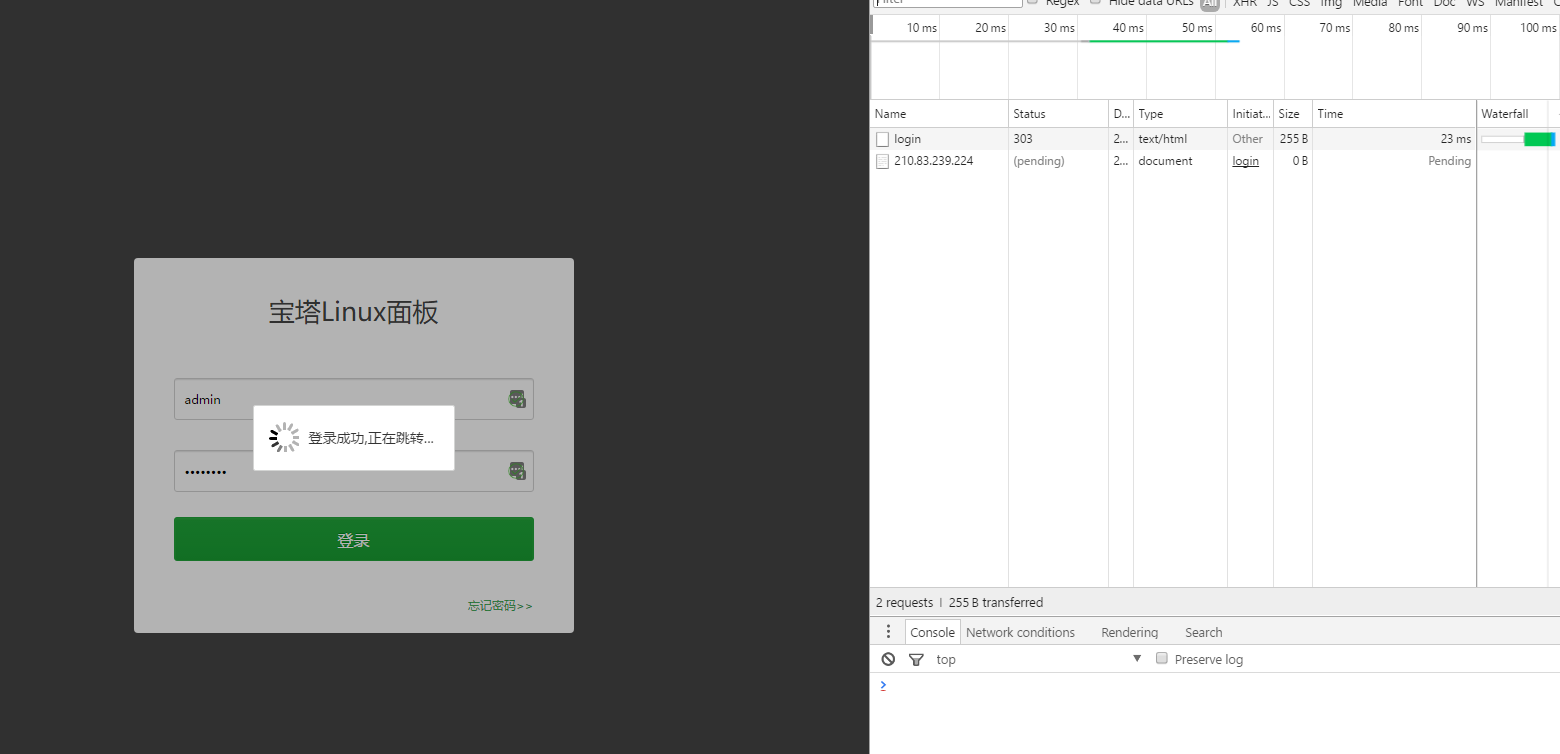This screenshot has height=754, width=1560.
Task: Toggle the console filter funnel icon
Action: click(916, 659)
